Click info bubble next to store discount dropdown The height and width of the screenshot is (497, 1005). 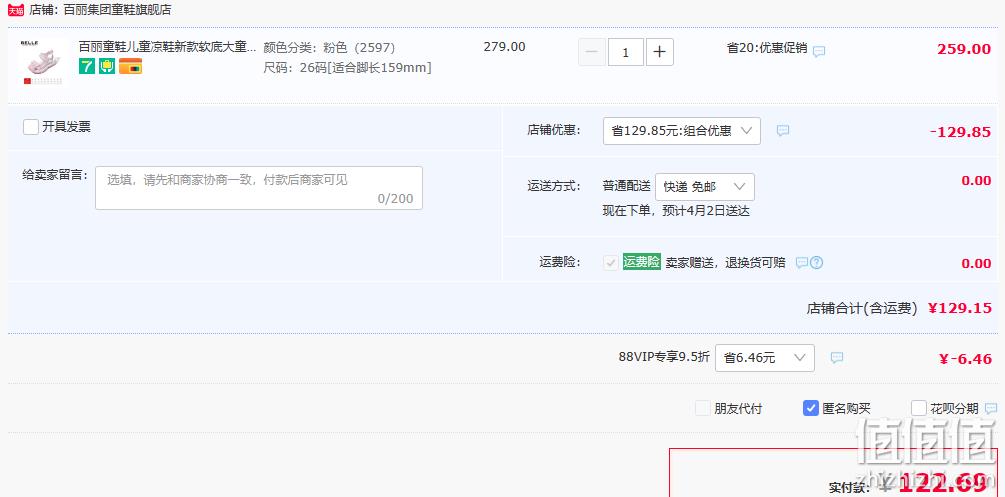click(783, 131)
